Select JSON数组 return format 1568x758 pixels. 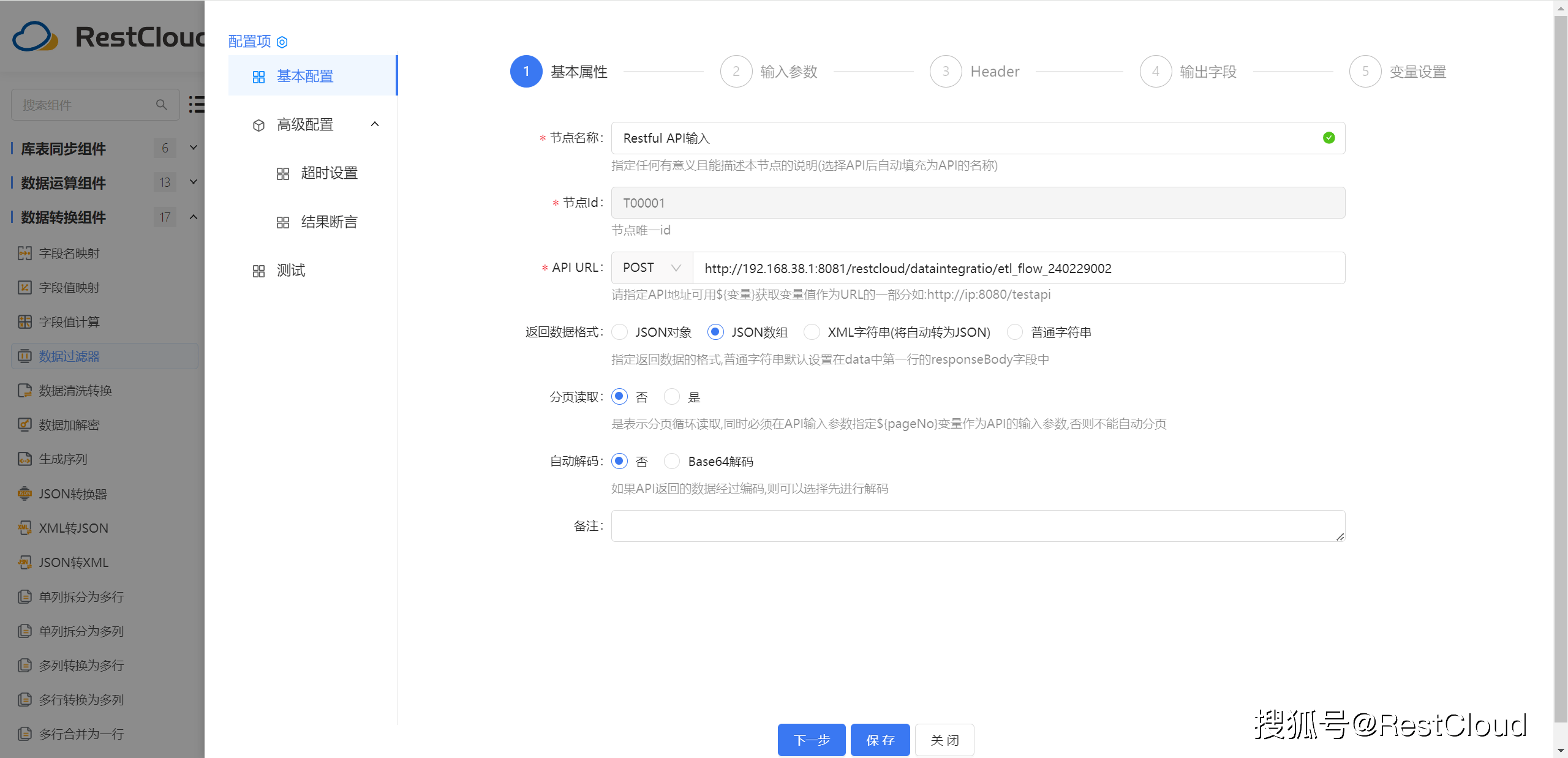(715, 332)
